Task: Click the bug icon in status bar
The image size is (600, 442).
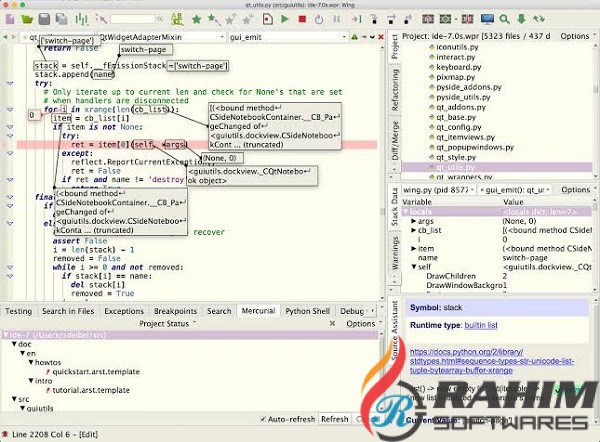Action: point(5,434)
